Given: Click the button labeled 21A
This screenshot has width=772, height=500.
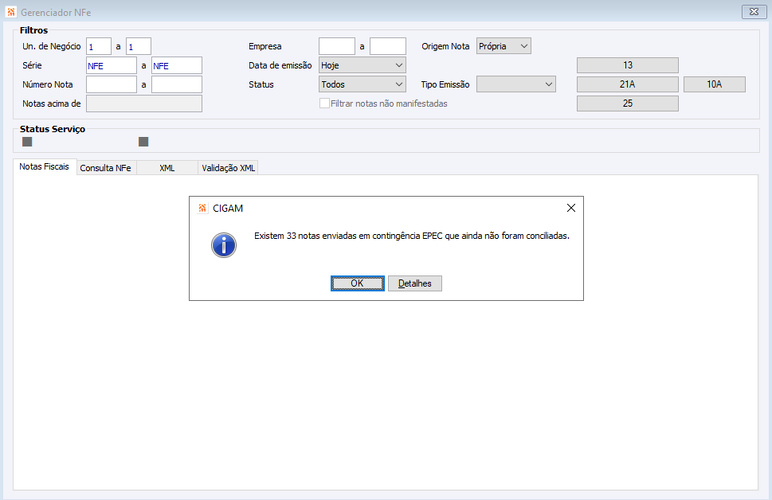Looking at the screenshot, I should (x=628, y=84).
